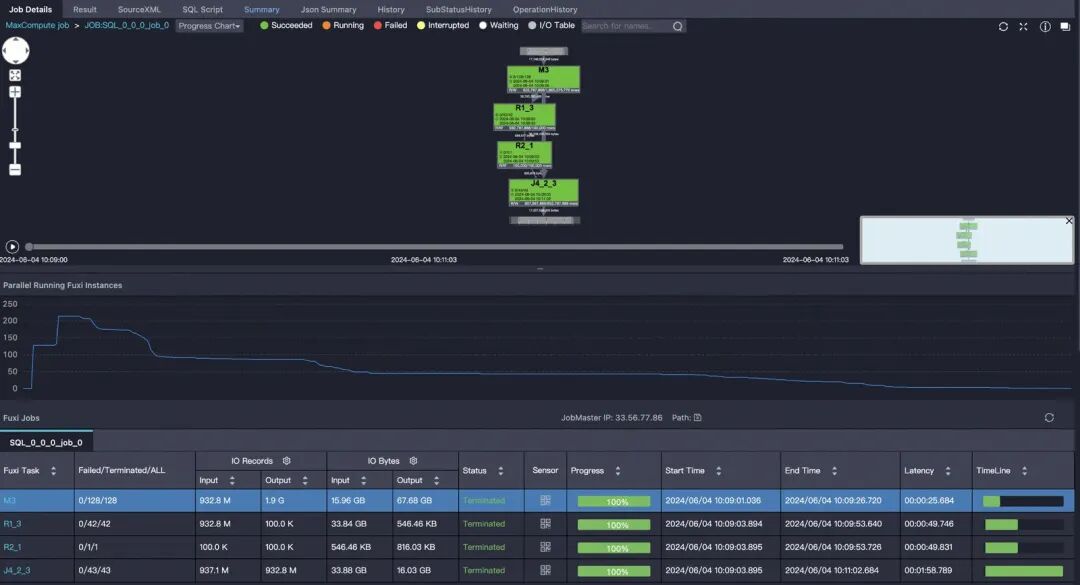This screenshot has height=585, width=1080.
Task: Focus the search for names field
Action: 625,26
